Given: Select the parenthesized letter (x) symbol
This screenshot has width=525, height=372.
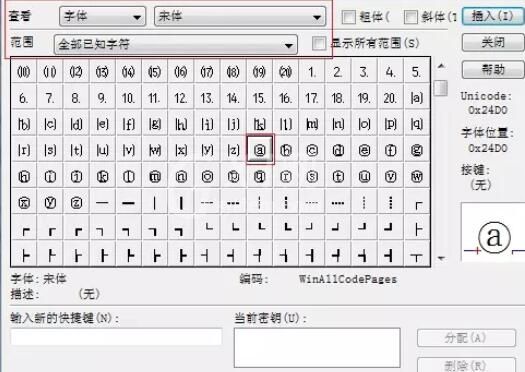Looking at the screenshot, I should (x=181, y=150).
